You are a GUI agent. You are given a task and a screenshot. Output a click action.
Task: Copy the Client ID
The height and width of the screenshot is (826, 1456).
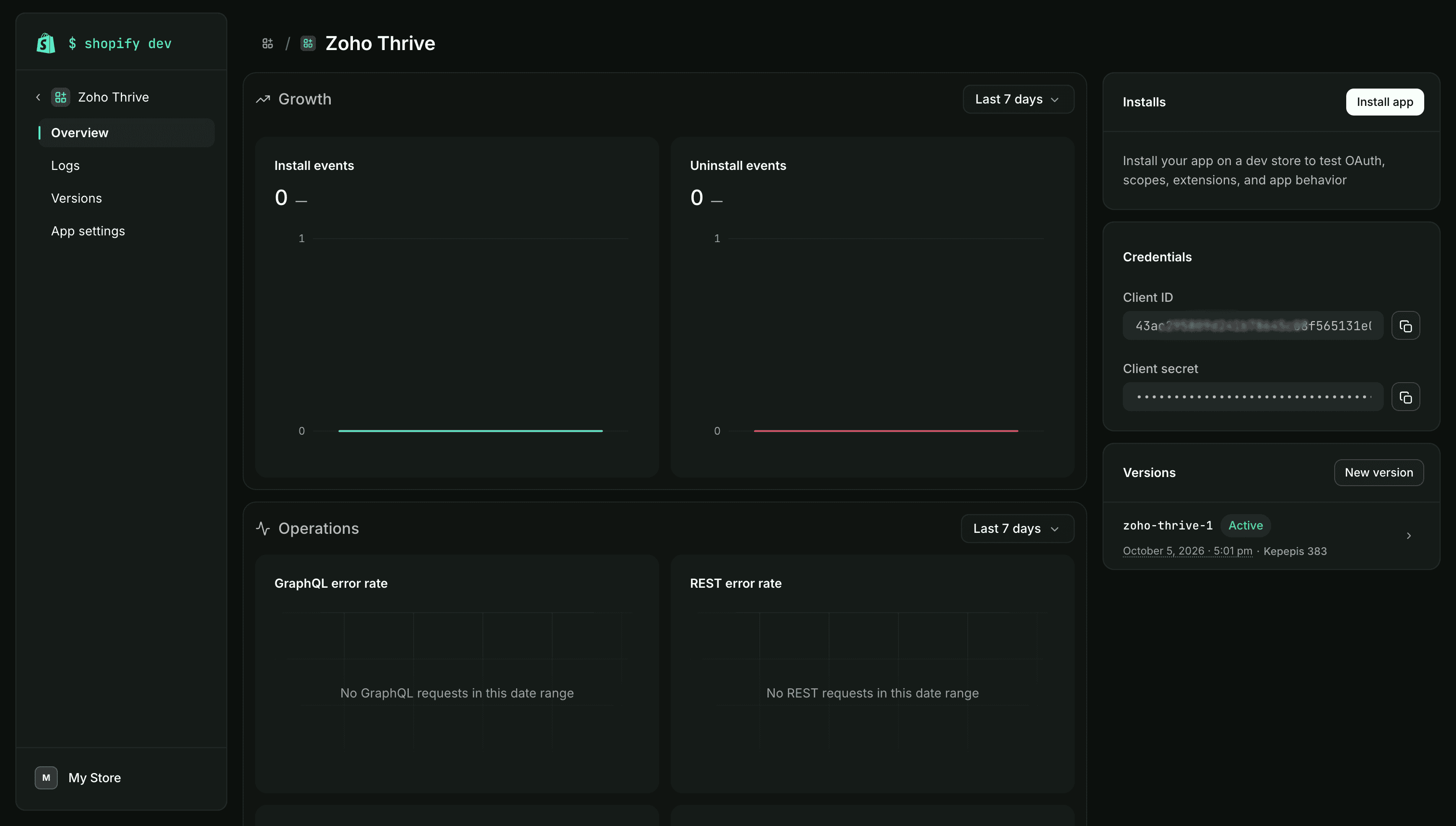(1405, 325)
